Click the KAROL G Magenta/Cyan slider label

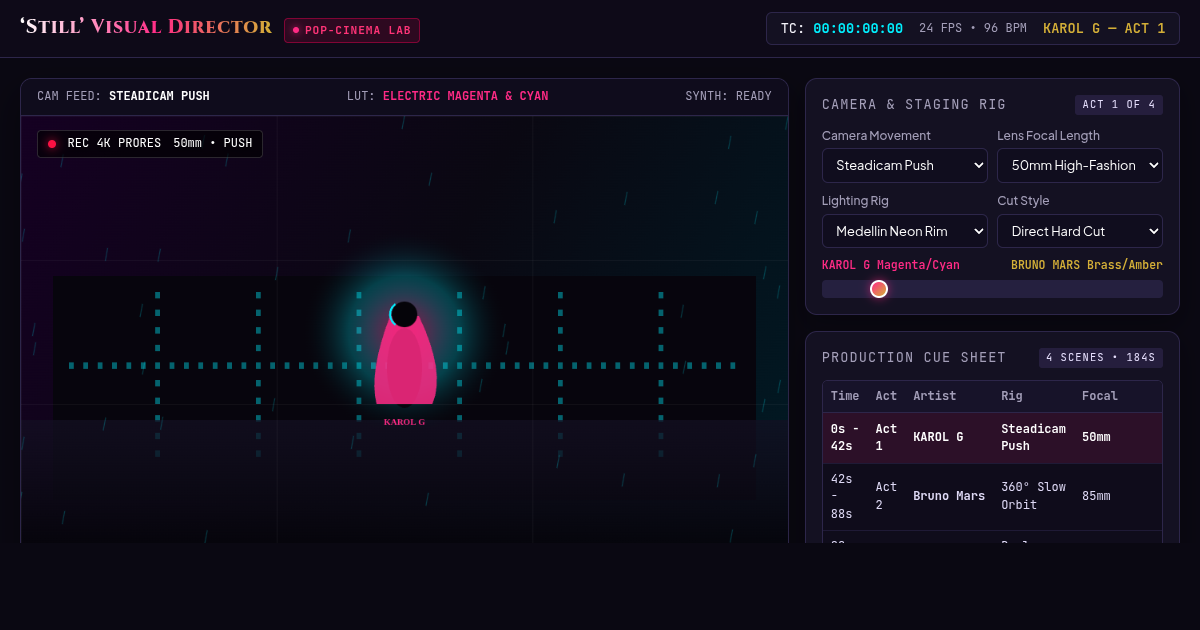891,265
